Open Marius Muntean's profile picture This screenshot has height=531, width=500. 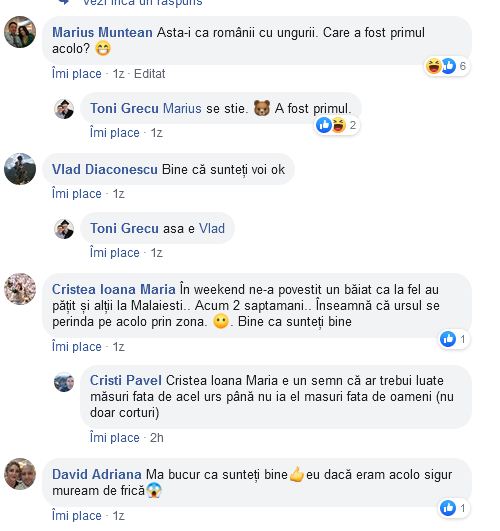pos(20,32)
